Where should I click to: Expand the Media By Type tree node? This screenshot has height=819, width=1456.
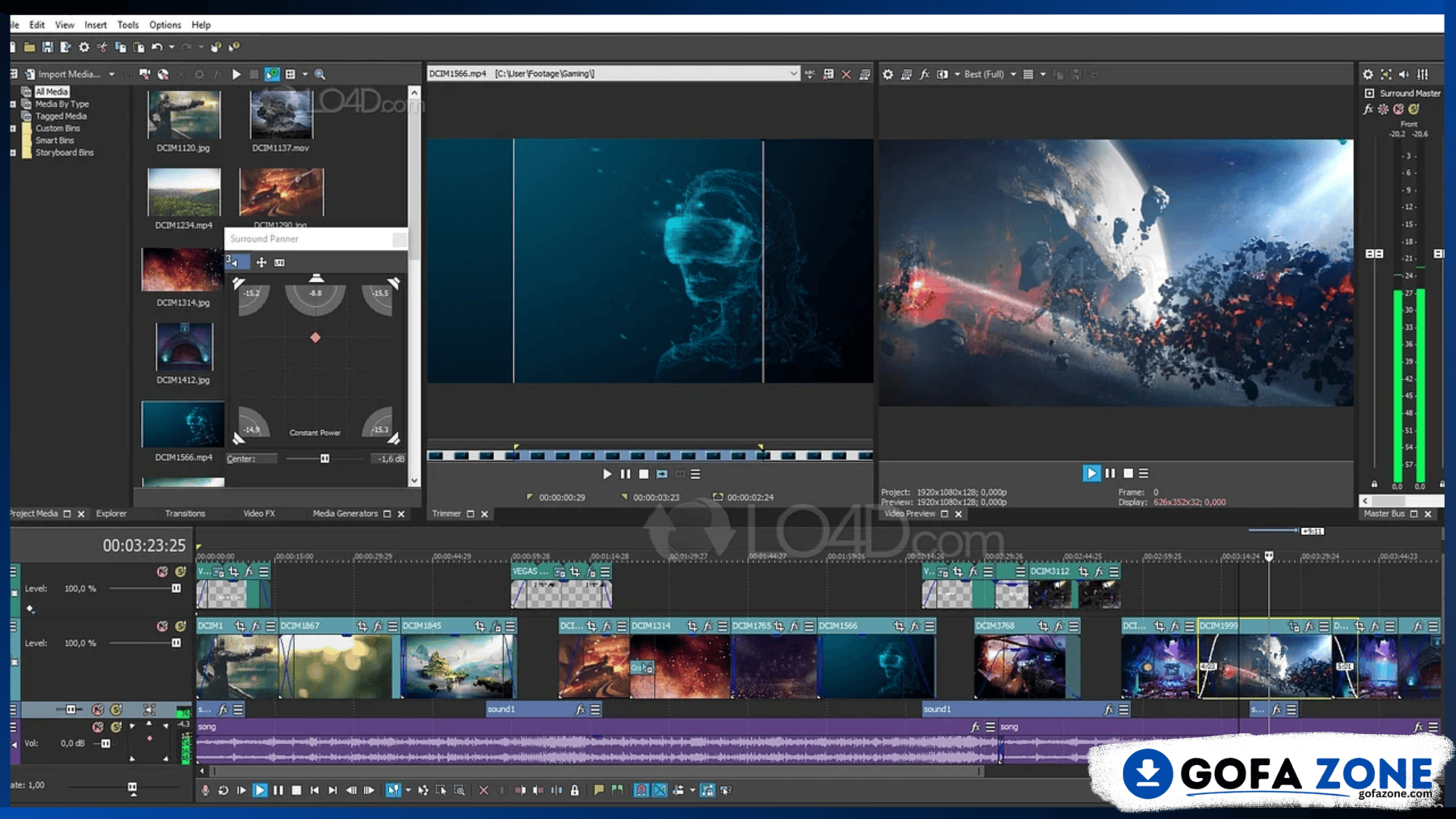[13, 104]
